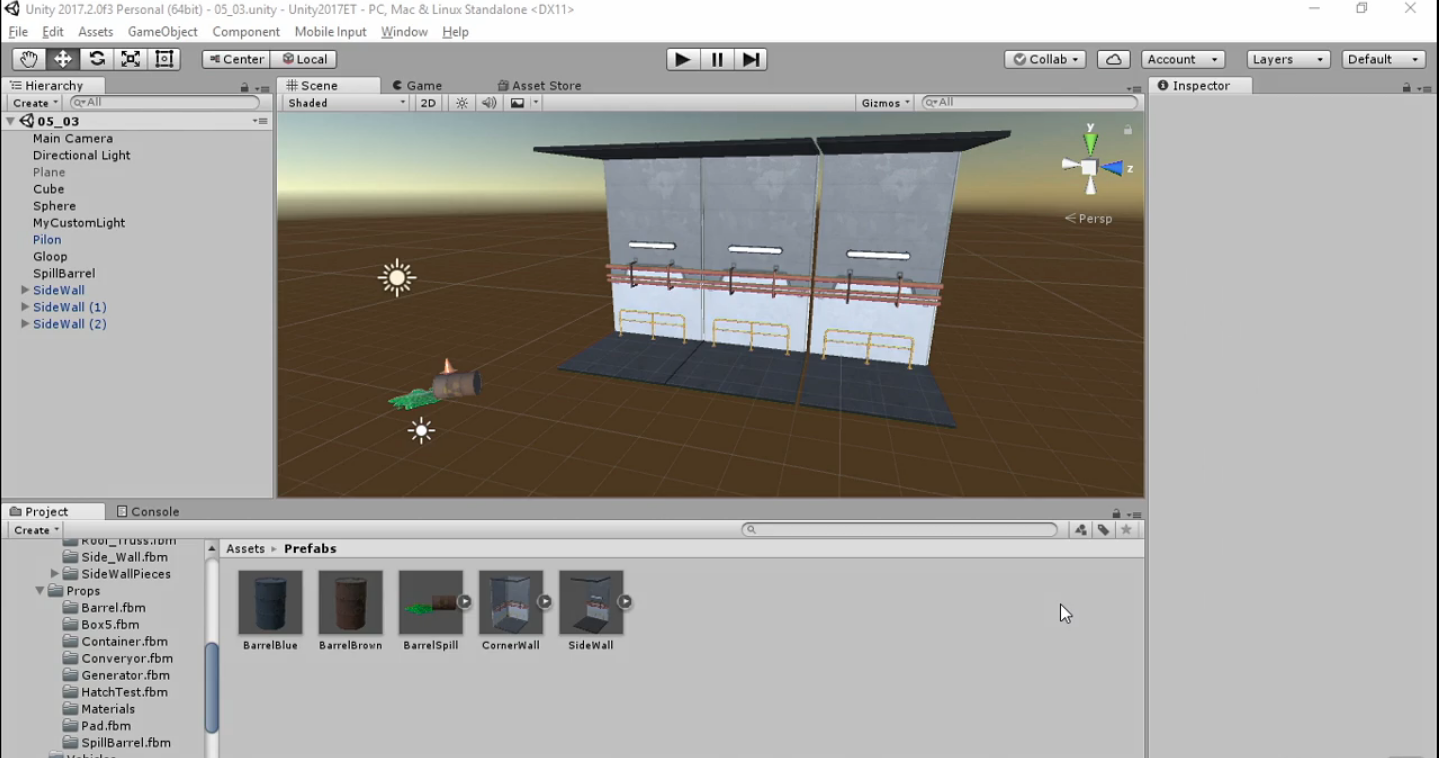
Task: Click the blue Z axis of gizmo
Action: coord(1113,168)
